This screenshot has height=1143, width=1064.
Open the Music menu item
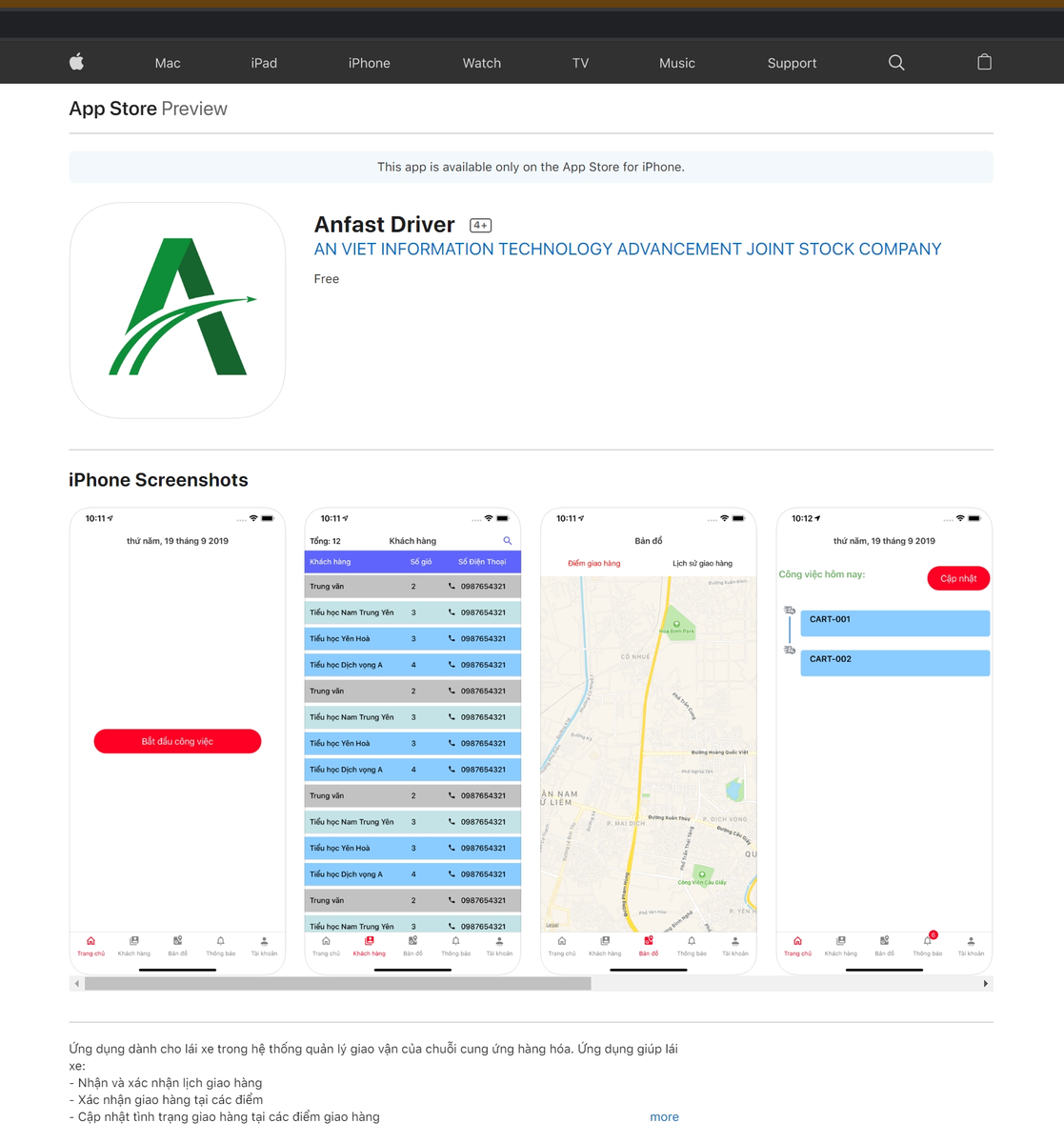(x=677, y=63)
